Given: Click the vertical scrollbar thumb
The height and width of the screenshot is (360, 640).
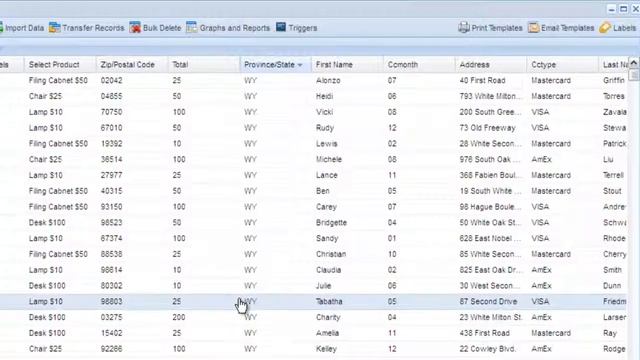Looking at the screenshot, I should click(634, 75).
